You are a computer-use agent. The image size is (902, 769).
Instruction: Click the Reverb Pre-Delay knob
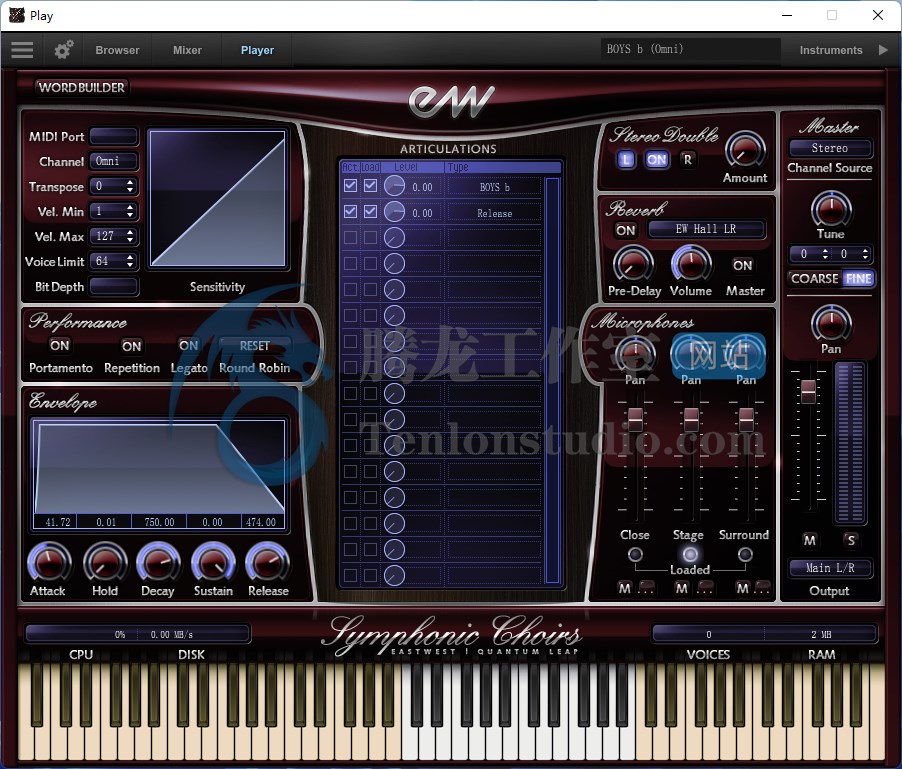(633, 264)
